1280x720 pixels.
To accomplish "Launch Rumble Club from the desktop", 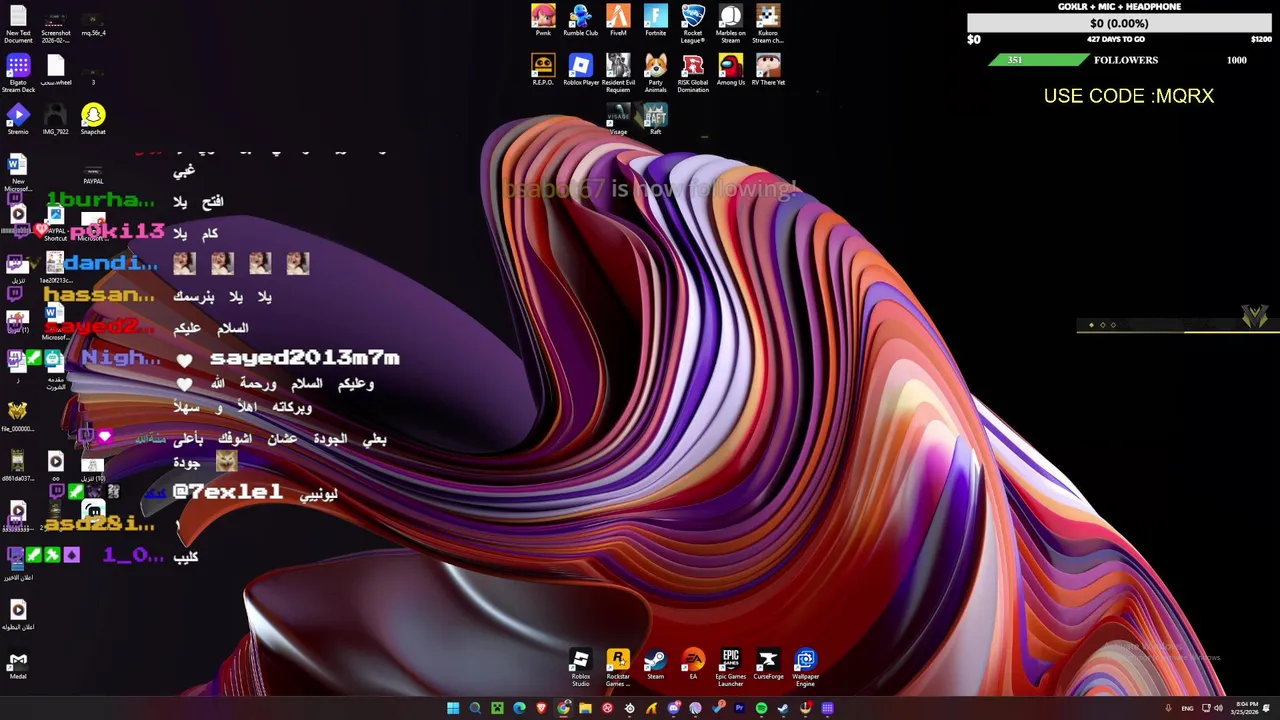I will click(580, 21).
